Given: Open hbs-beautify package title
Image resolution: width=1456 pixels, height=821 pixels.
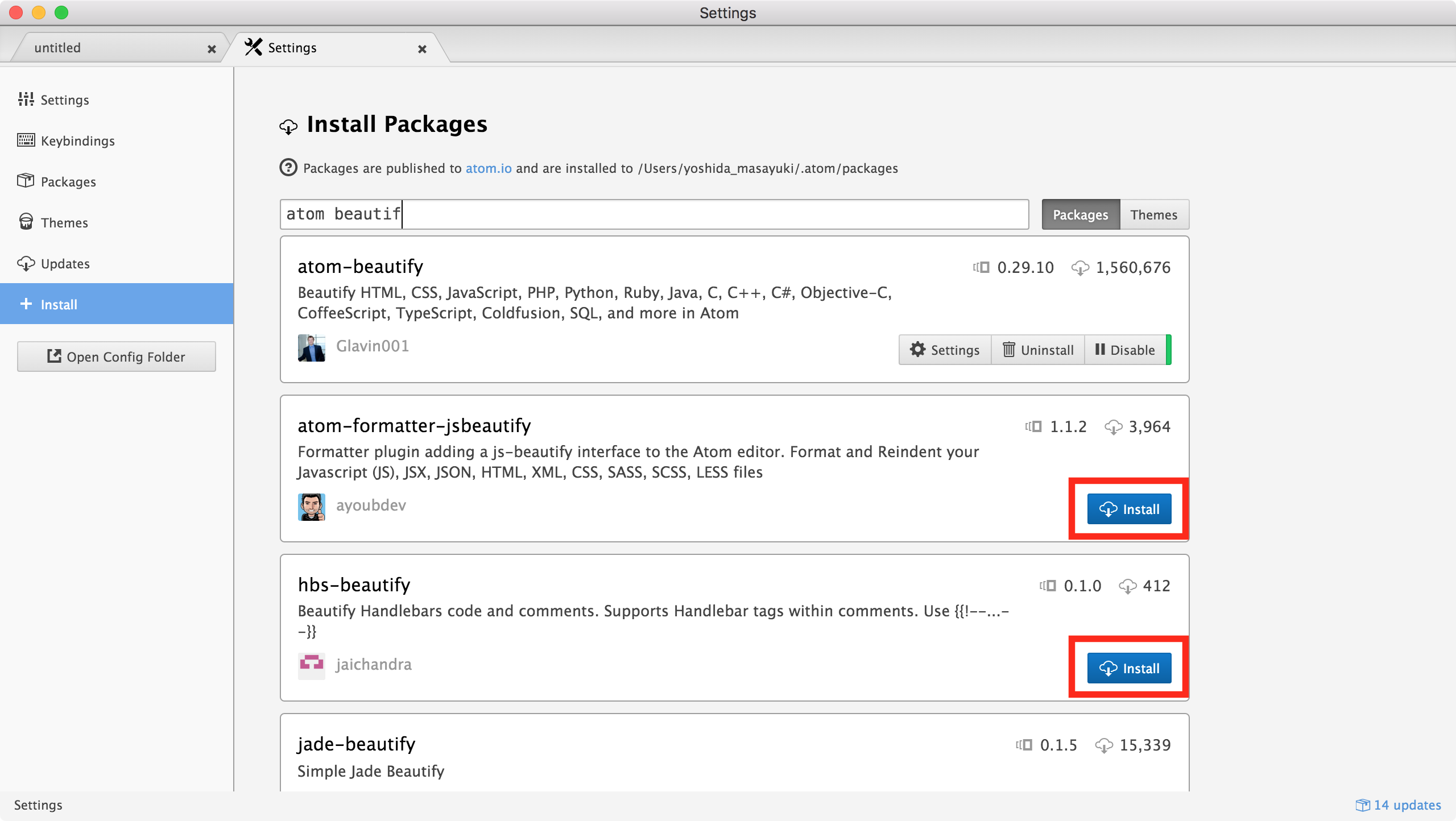Looking at the screenshot, I should click(354, 584).
